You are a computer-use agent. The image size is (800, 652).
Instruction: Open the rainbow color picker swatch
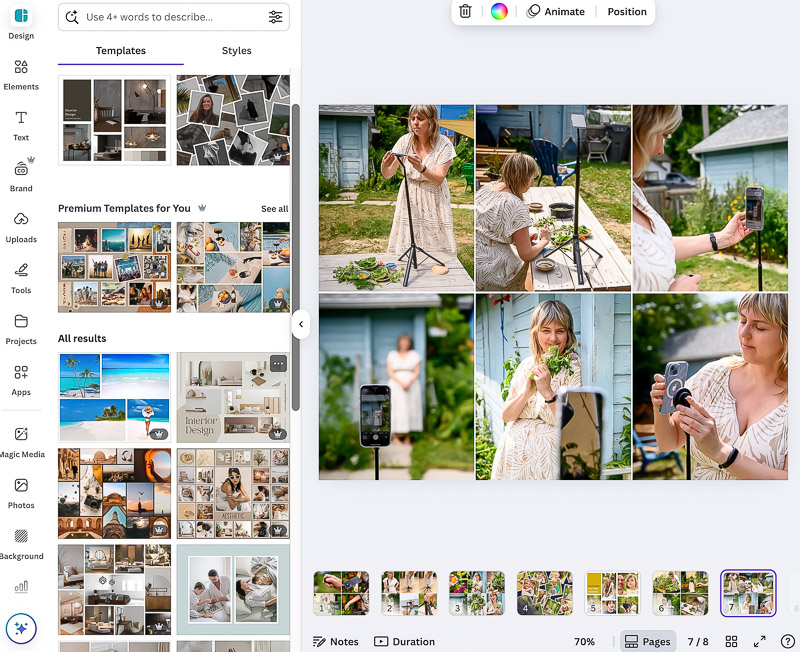point(499,12)
